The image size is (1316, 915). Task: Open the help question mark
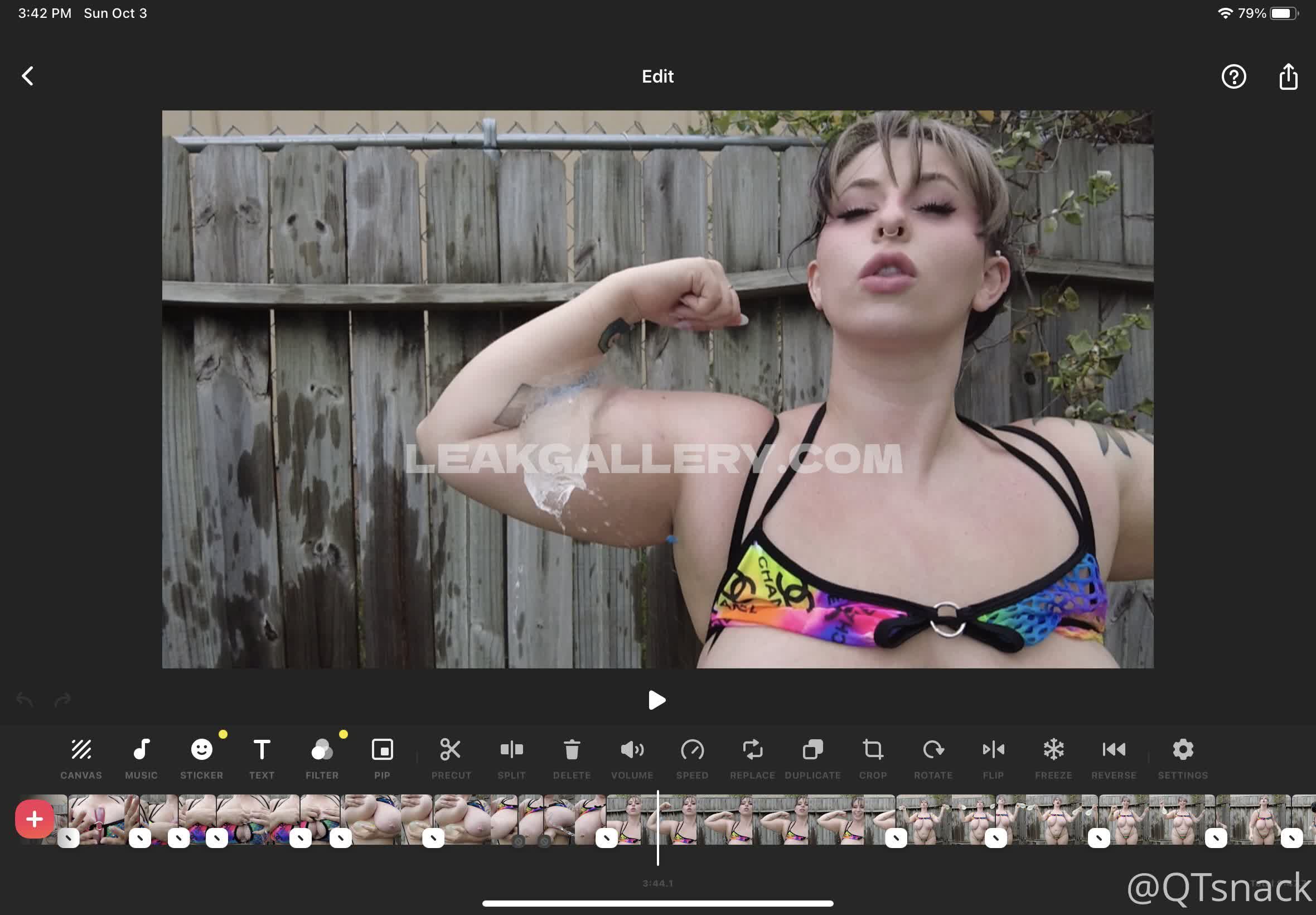pyautogui.click(x=1233, y=76)
